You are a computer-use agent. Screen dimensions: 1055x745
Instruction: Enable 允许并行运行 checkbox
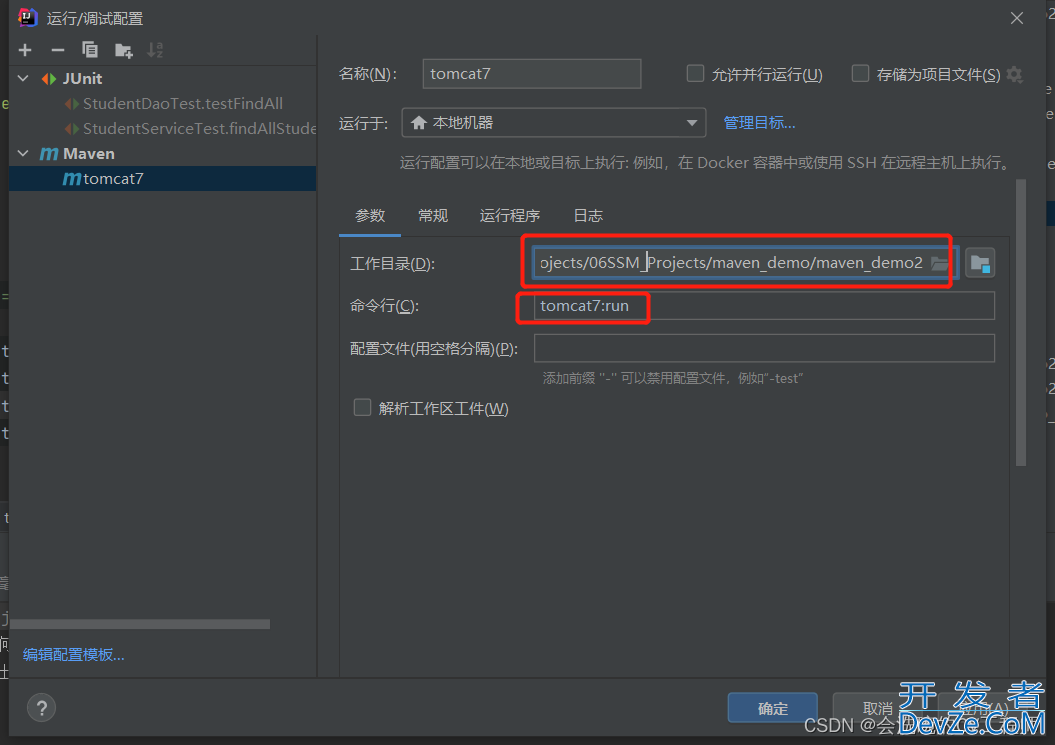point(695,73)
